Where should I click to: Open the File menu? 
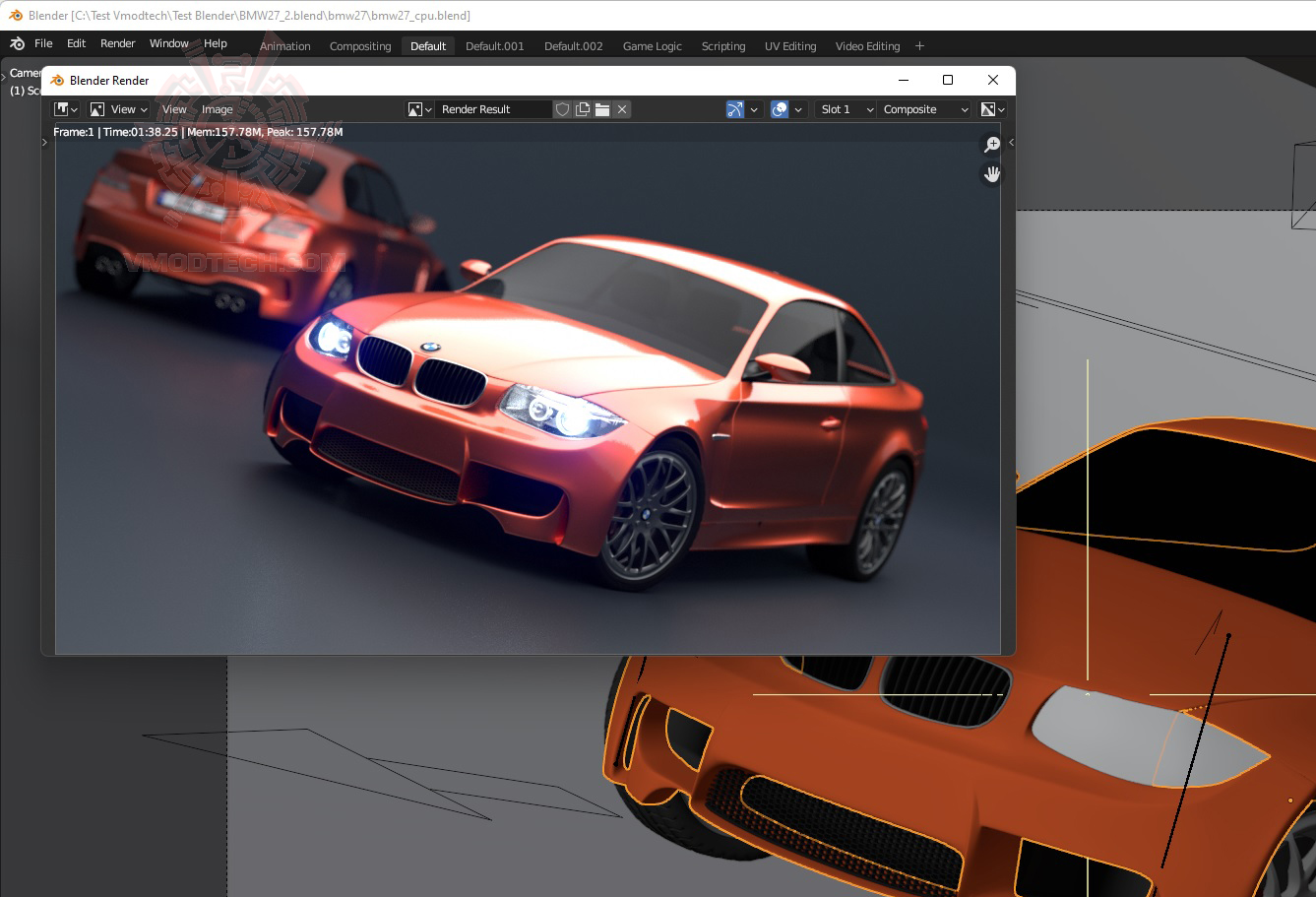coord(43,44)
